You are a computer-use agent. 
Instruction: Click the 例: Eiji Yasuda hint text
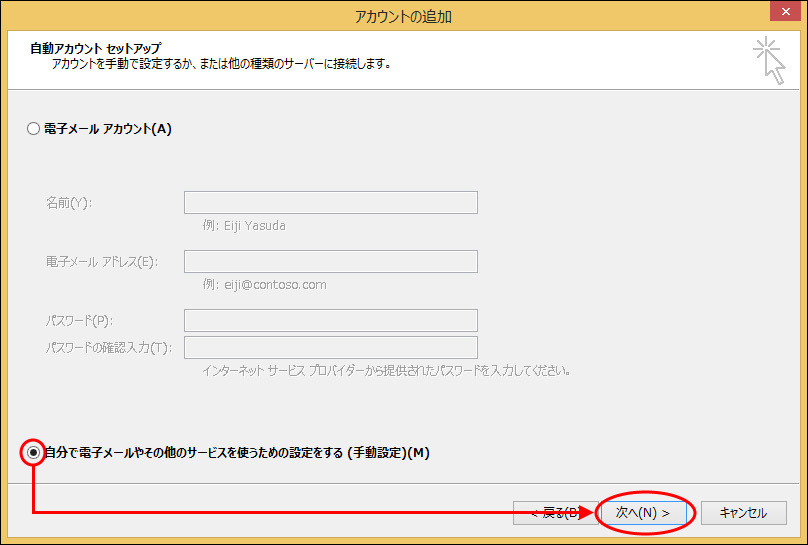pyautogui.click(x=244, y=226)
